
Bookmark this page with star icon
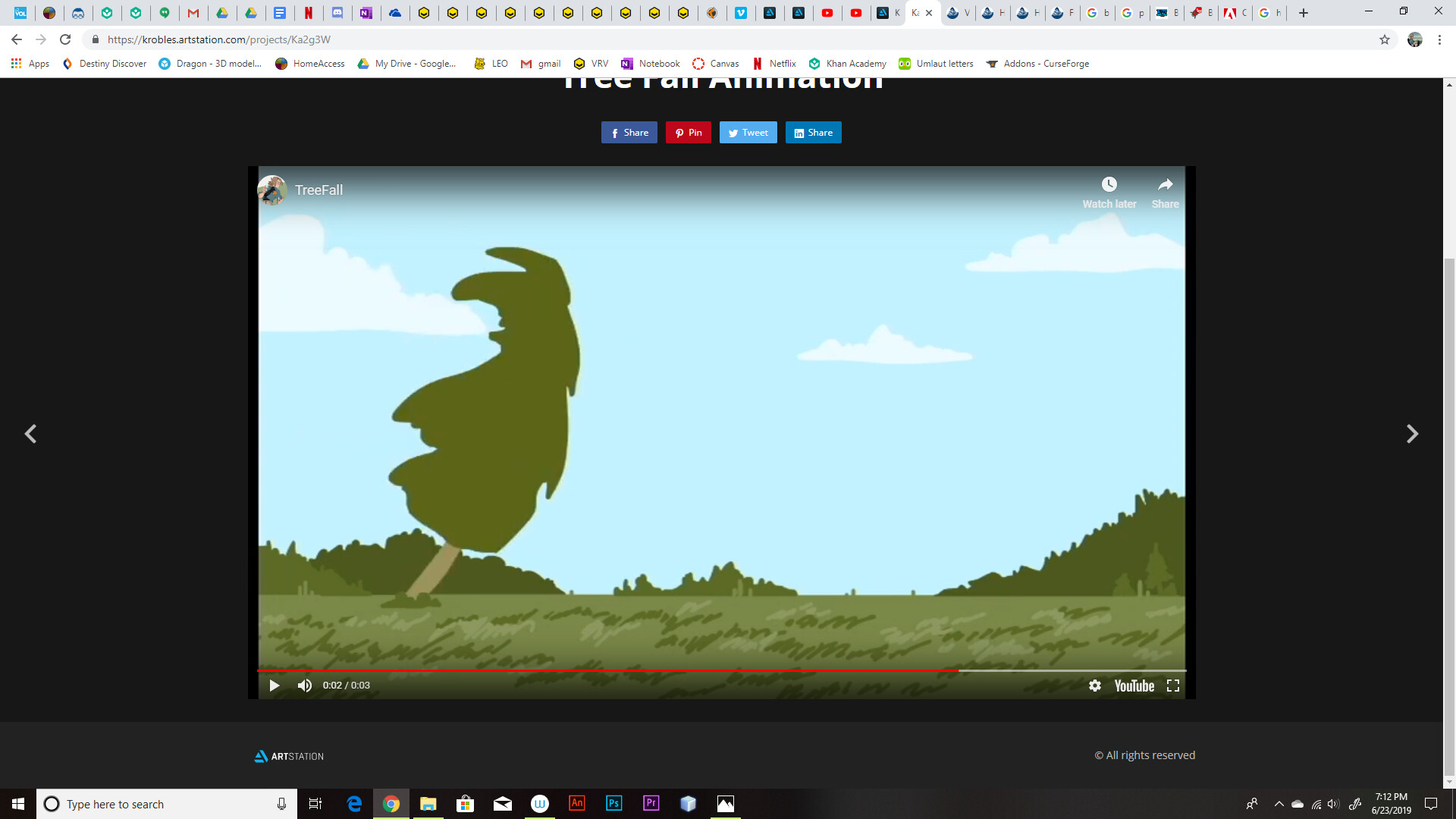(1385, 39)
